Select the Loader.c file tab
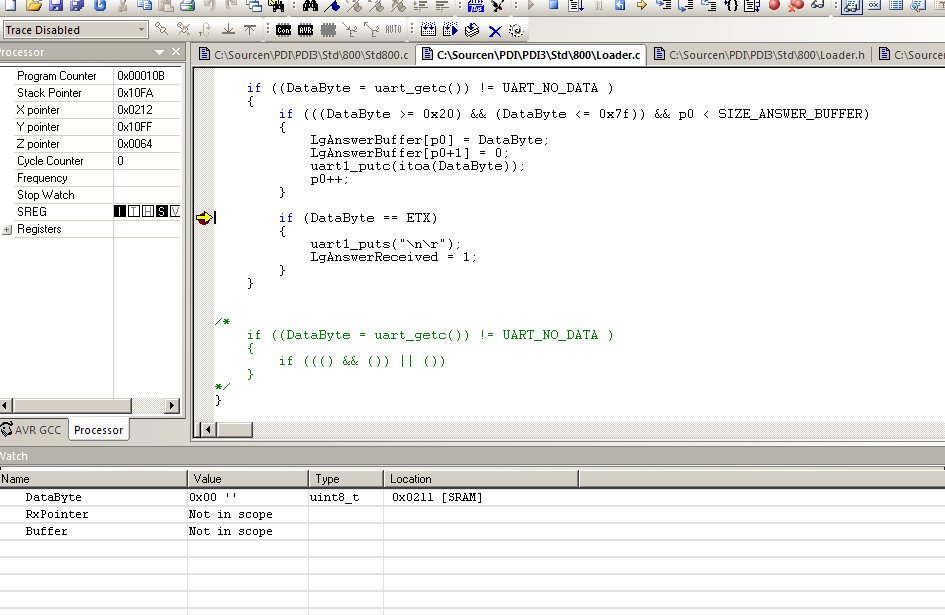The width and height of the screenshot is (945, 615). click(531, 55)
